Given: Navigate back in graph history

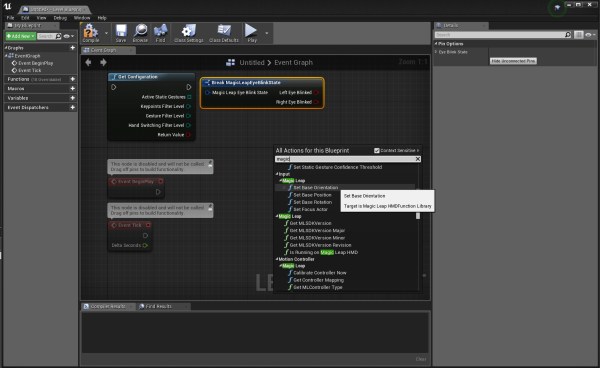Looking at the screenshot, I should (x=88, y=62).
